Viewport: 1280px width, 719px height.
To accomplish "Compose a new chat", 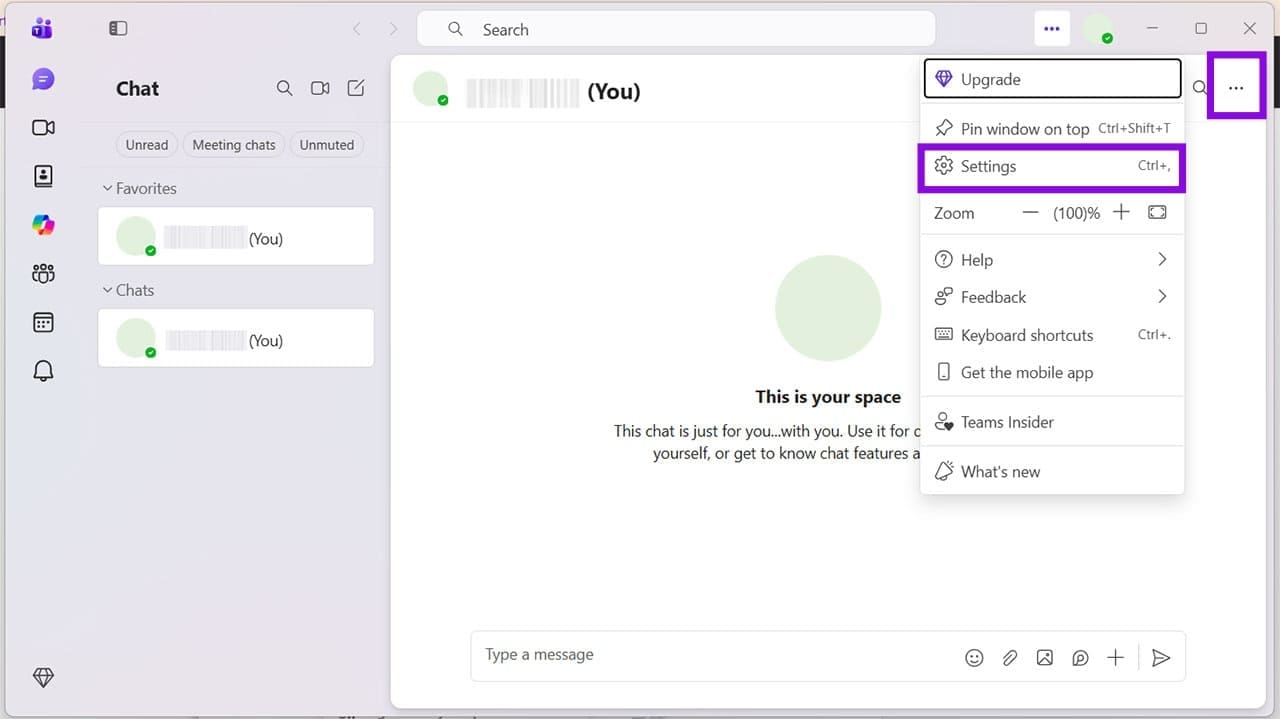I will click(x=356, y=88).
